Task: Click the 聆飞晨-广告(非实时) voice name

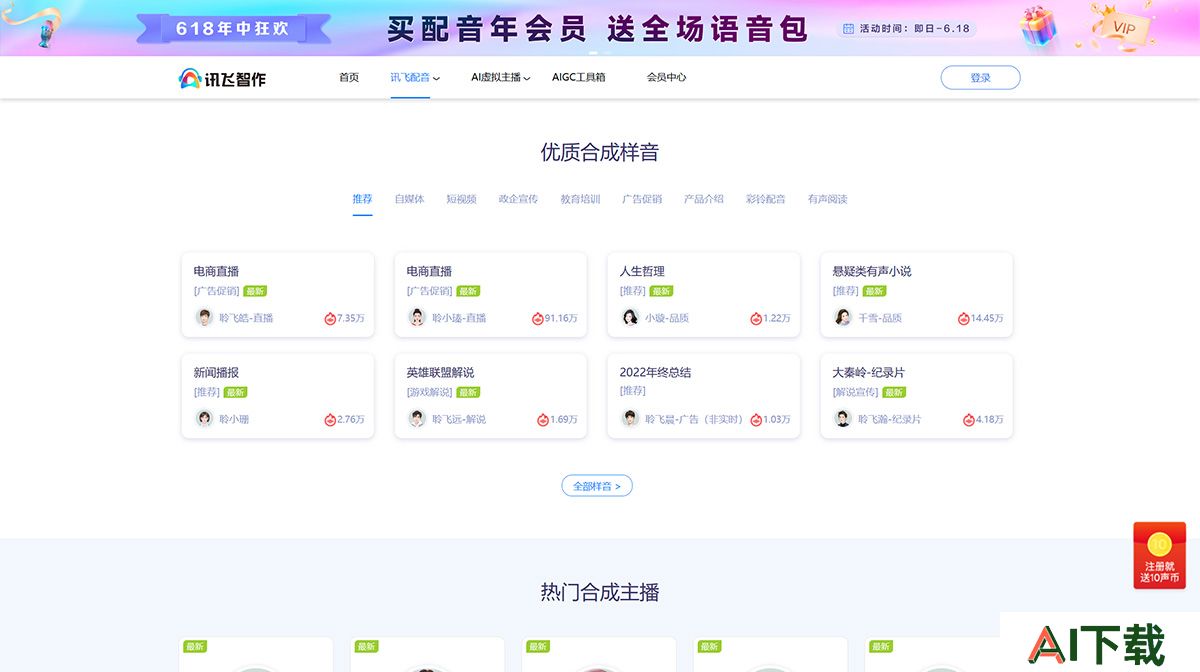Action: coord(694,419)
